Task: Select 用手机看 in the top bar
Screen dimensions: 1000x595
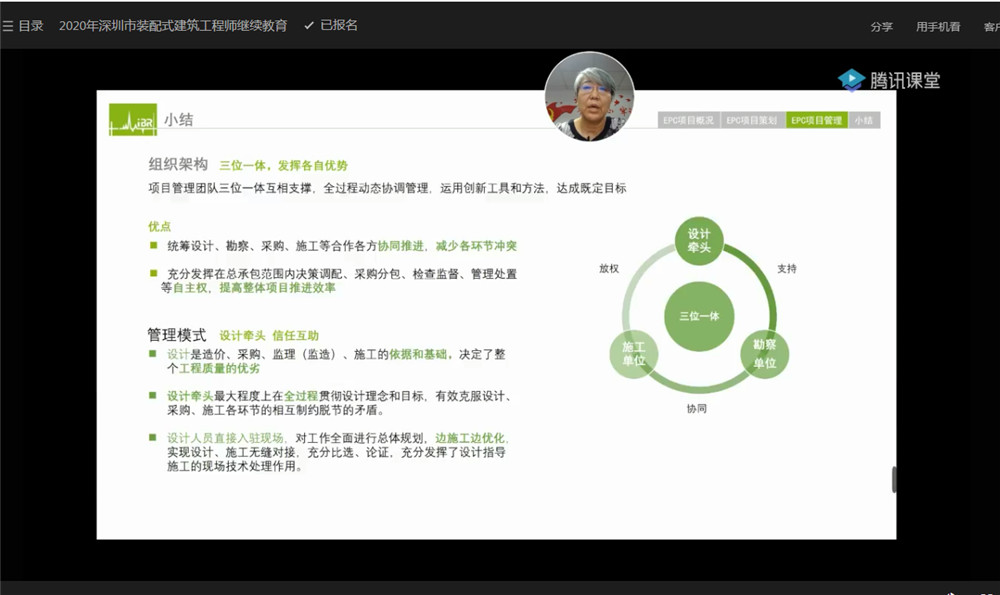Action: tap(938, 27)
